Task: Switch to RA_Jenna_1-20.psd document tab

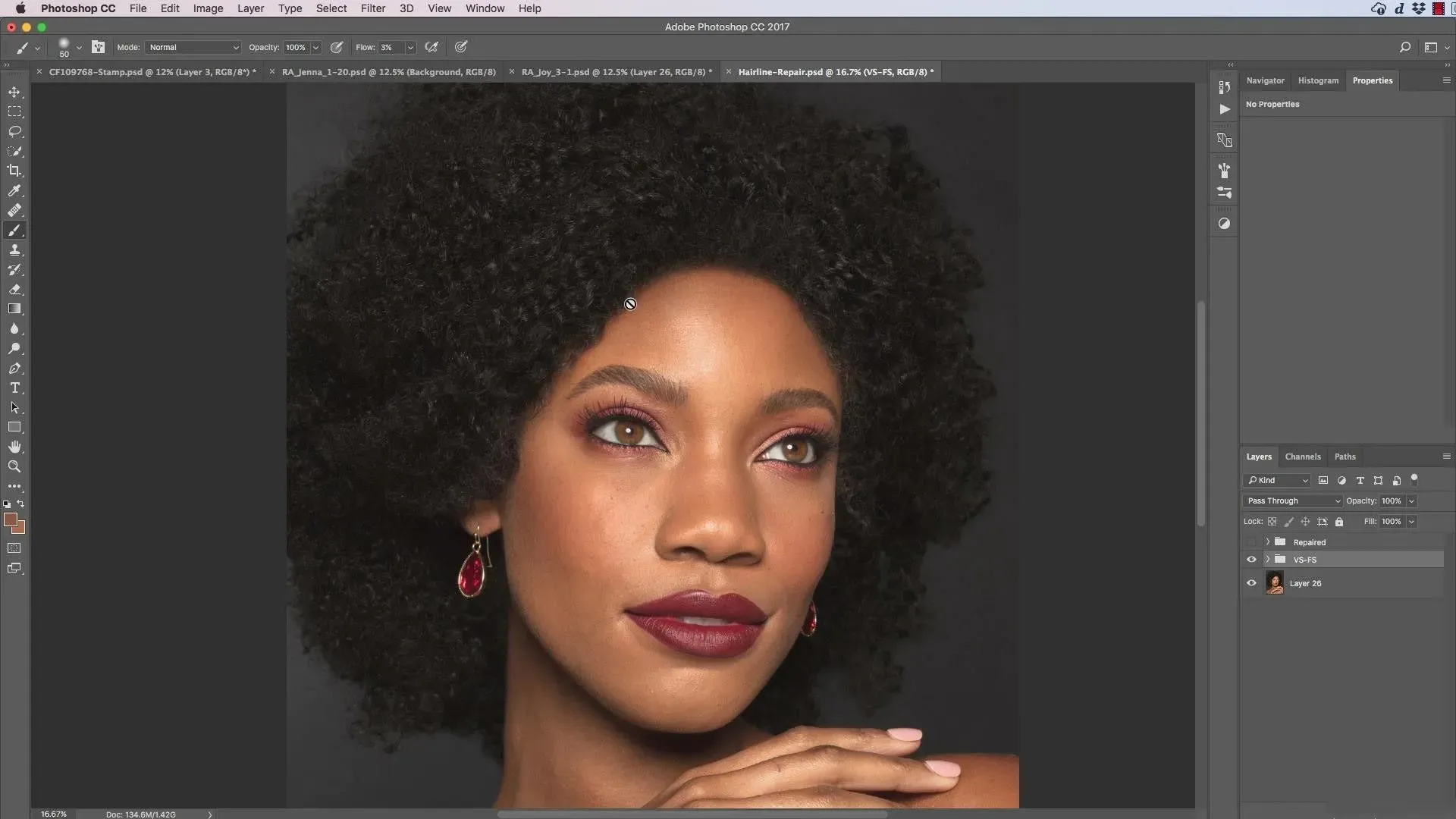Action: [388, 72]
